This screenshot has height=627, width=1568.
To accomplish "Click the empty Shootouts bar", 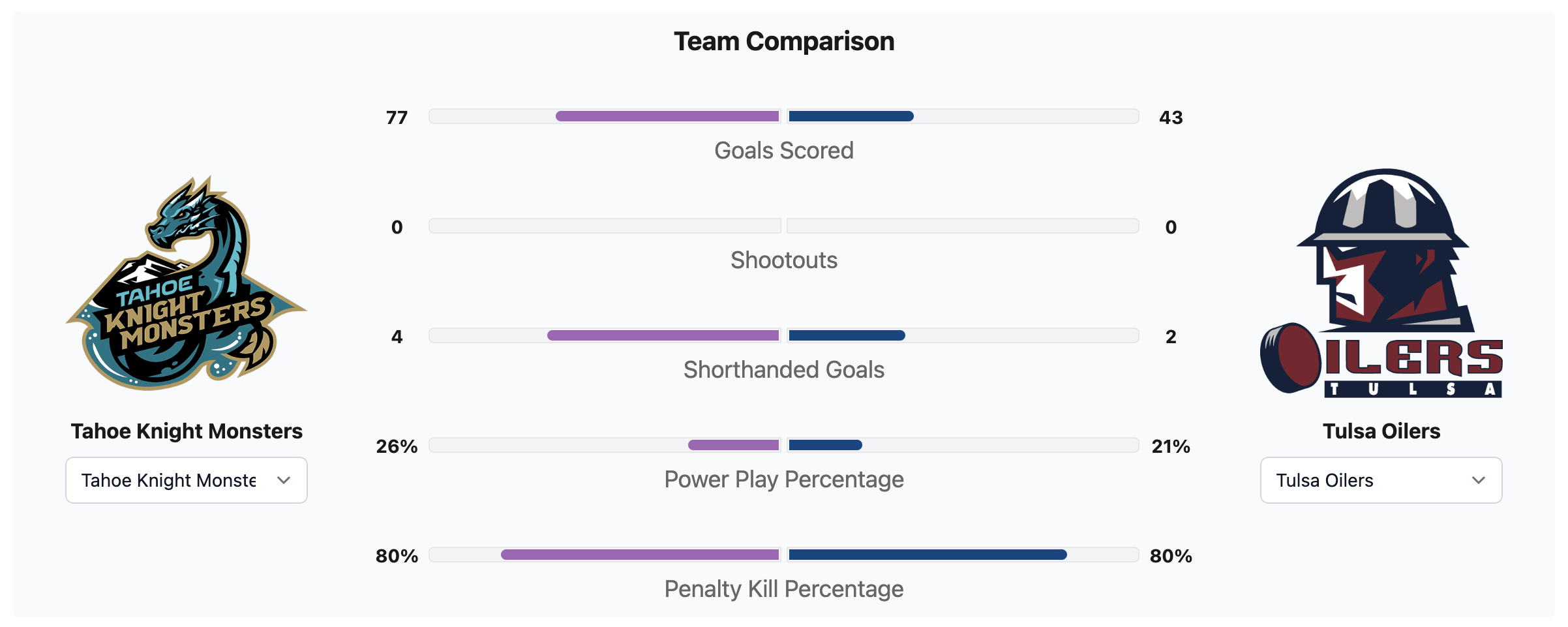I will (605, 226).
